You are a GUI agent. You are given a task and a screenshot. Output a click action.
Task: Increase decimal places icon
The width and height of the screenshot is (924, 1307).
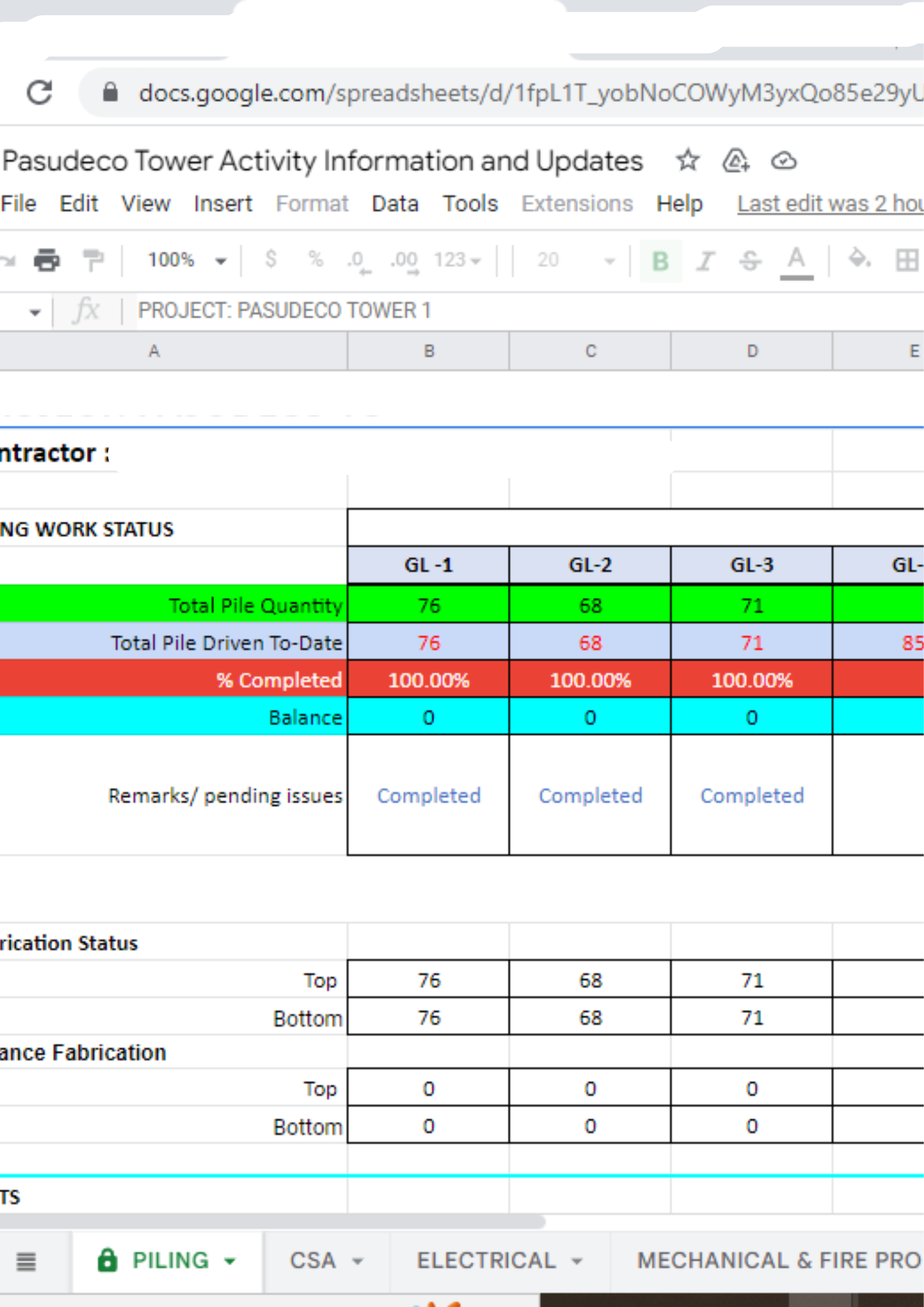(x=405, y=261)
